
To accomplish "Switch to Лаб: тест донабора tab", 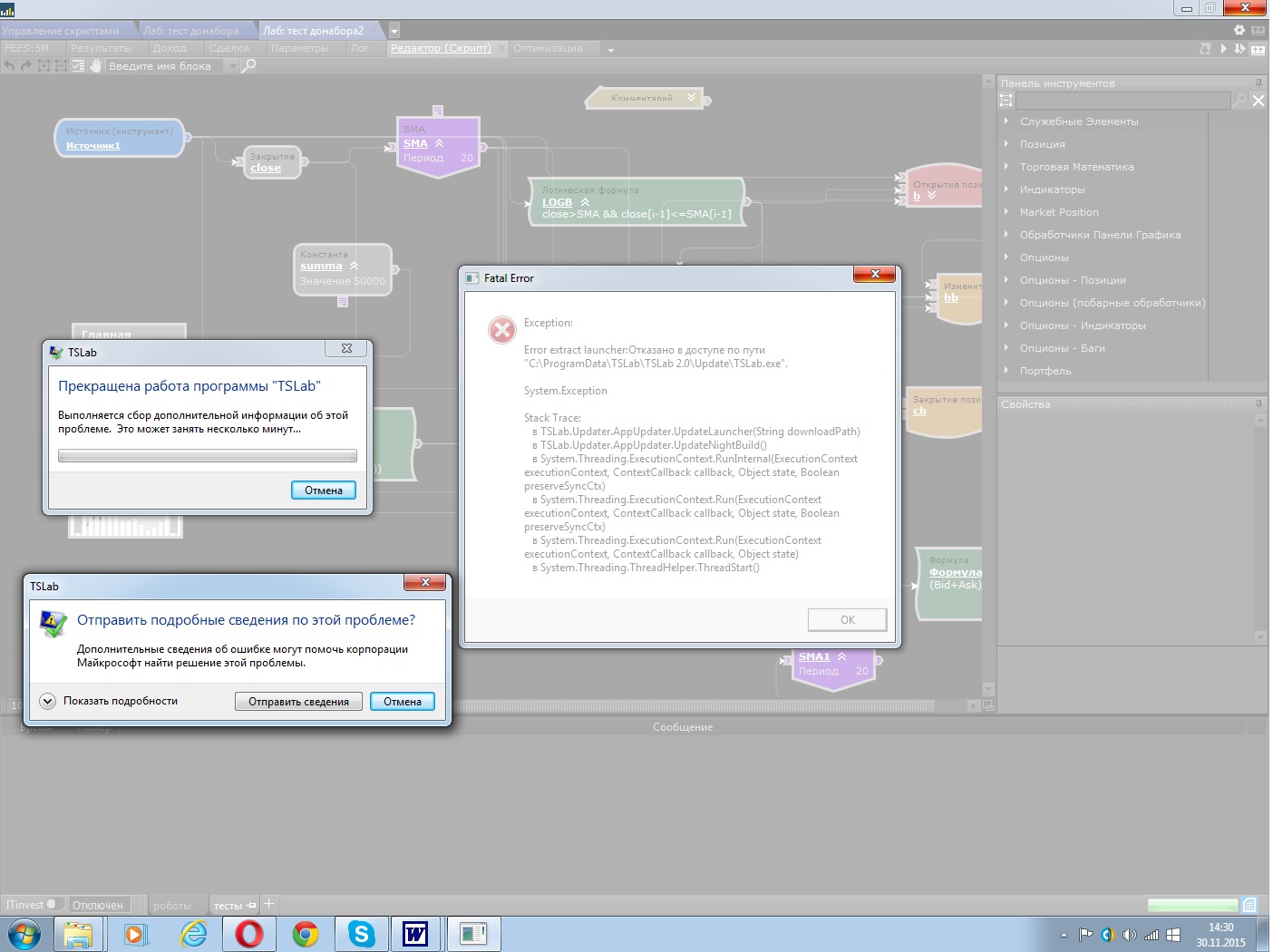I will pos(191,31).
